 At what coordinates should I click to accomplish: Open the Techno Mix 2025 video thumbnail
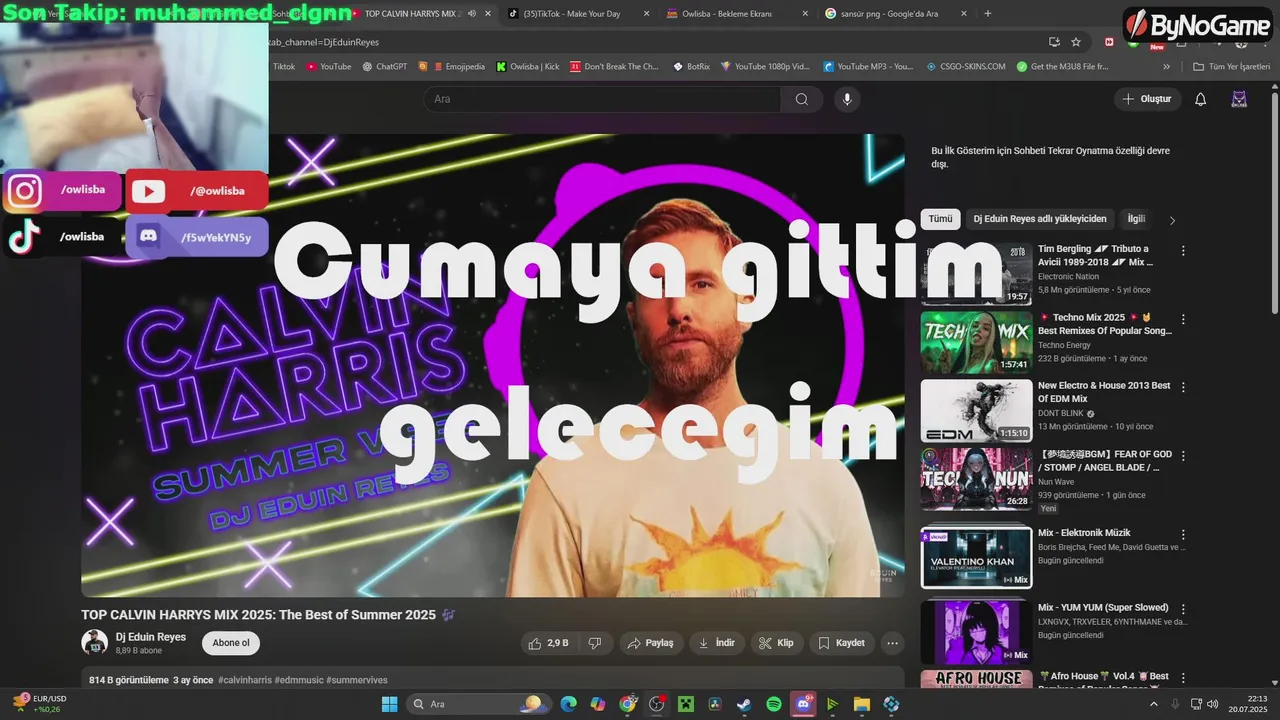click(x=976, y=342)
